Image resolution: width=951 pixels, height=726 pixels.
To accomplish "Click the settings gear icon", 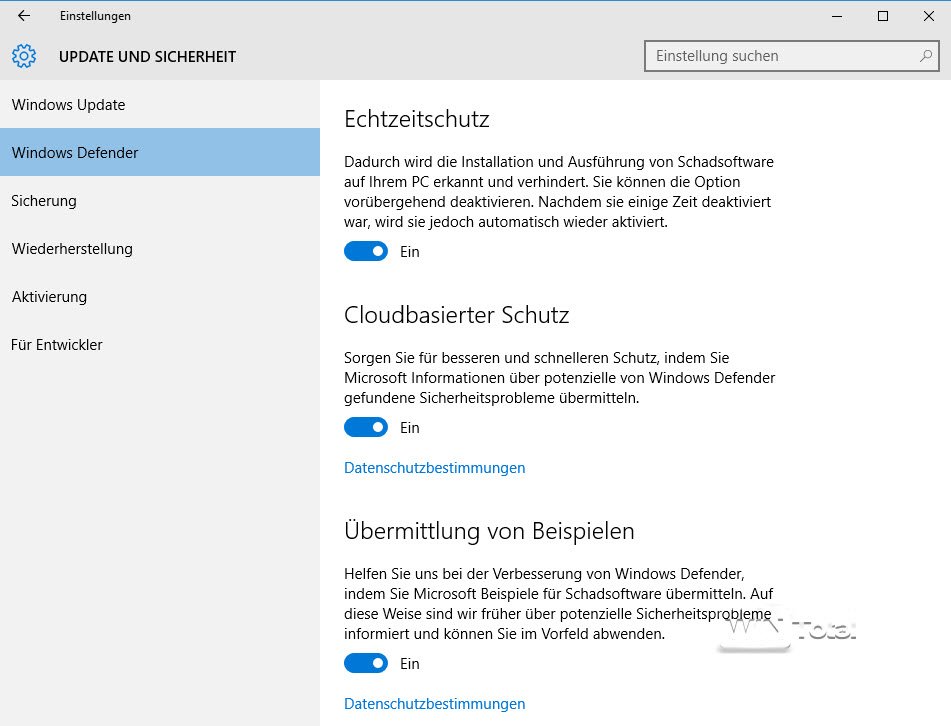I will (x=24, y=56).
